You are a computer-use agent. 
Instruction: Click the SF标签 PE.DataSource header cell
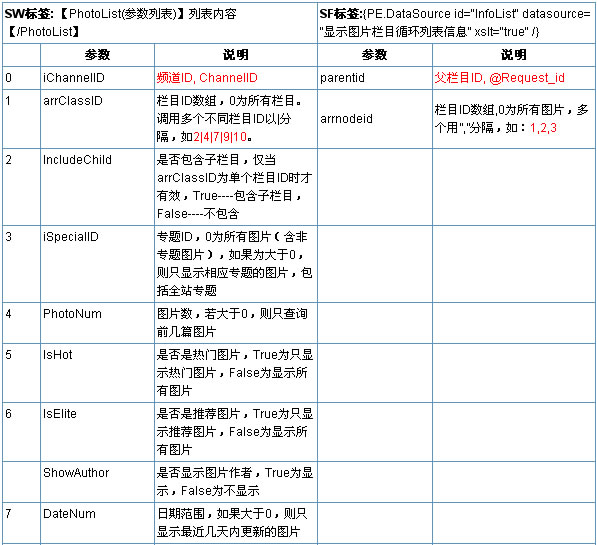pyautogui.click(x=456, y=23)
